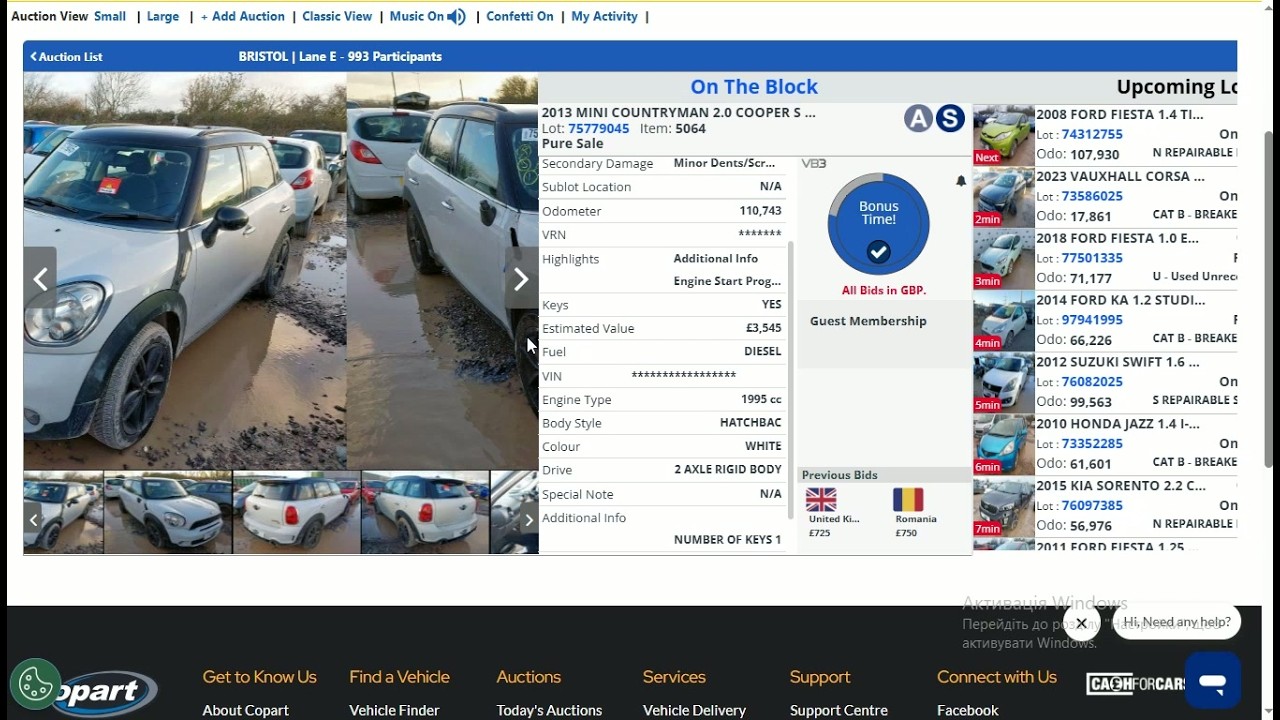Open the Auctions footer heading
This screenshot has width=1280, height=720.
[528, 677]
